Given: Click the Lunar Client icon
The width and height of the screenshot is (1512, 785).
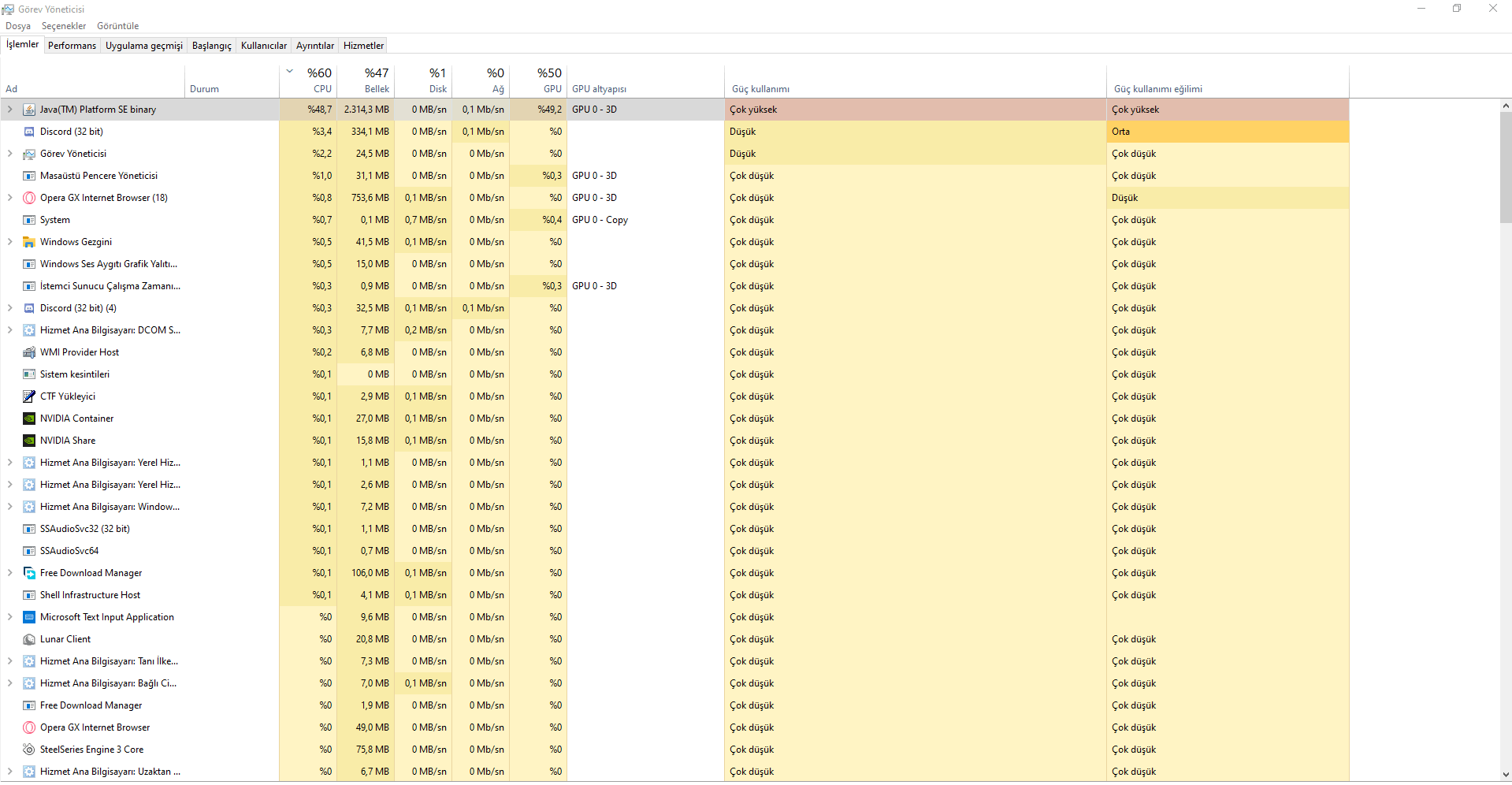Looking at the screenshot, I should [x=29, y=639].
